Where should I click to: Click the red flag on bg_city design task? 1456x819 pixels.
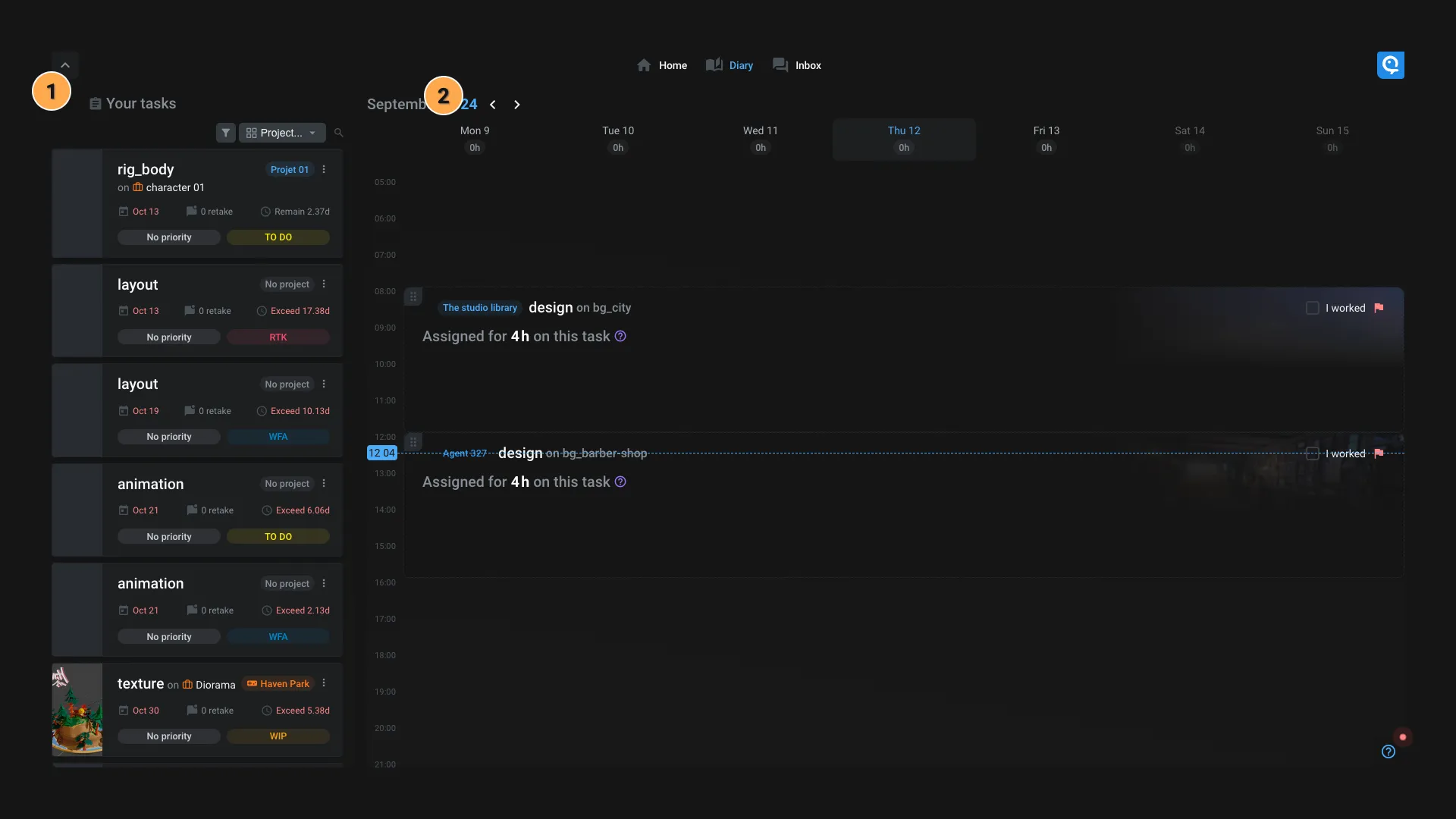pyautogui.click(x=1379, y=308)
